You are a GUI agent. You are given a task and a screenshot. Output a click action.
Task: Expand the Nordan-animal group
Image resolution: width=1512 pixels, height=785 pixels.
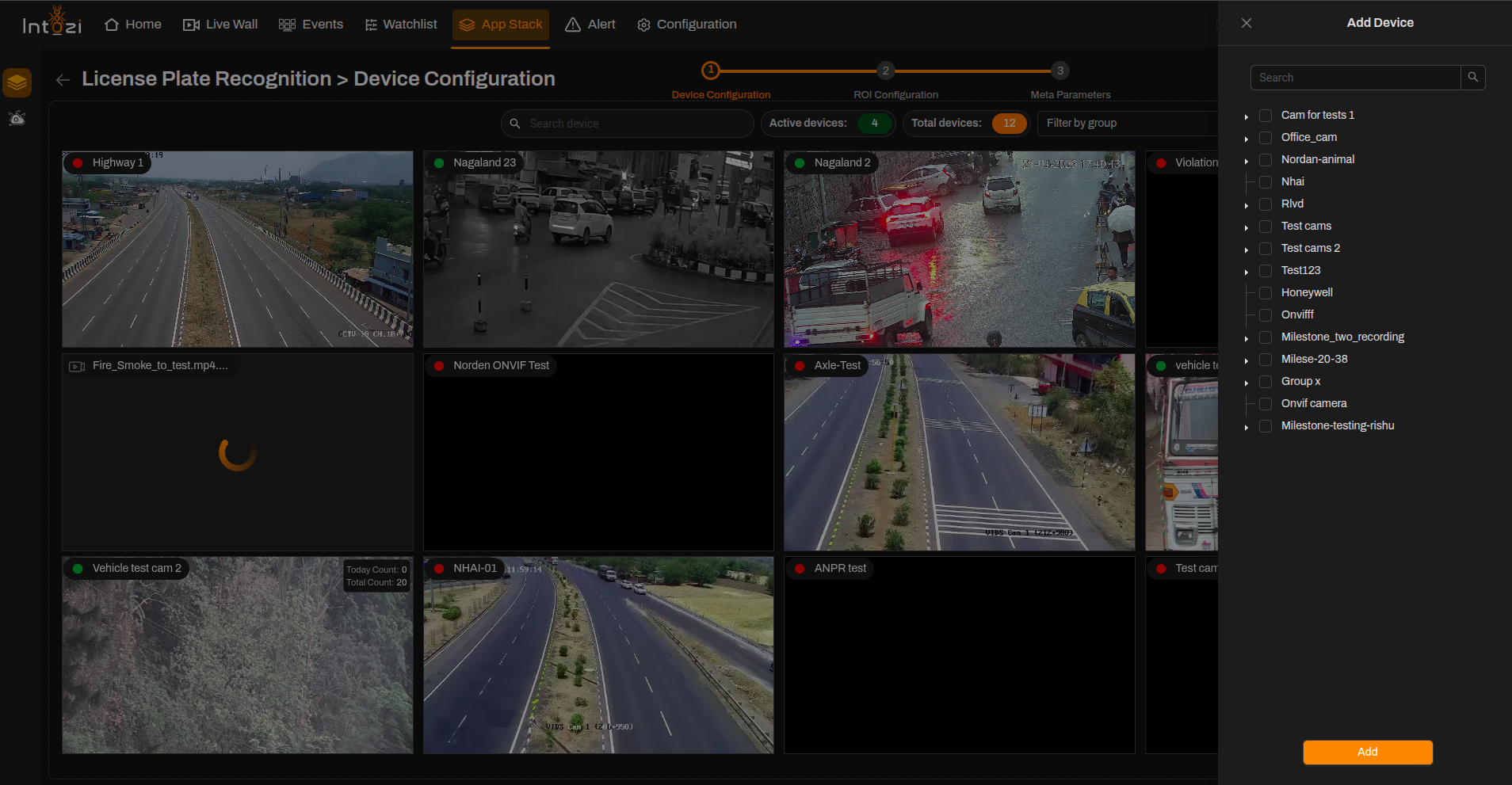[1247, 161]
